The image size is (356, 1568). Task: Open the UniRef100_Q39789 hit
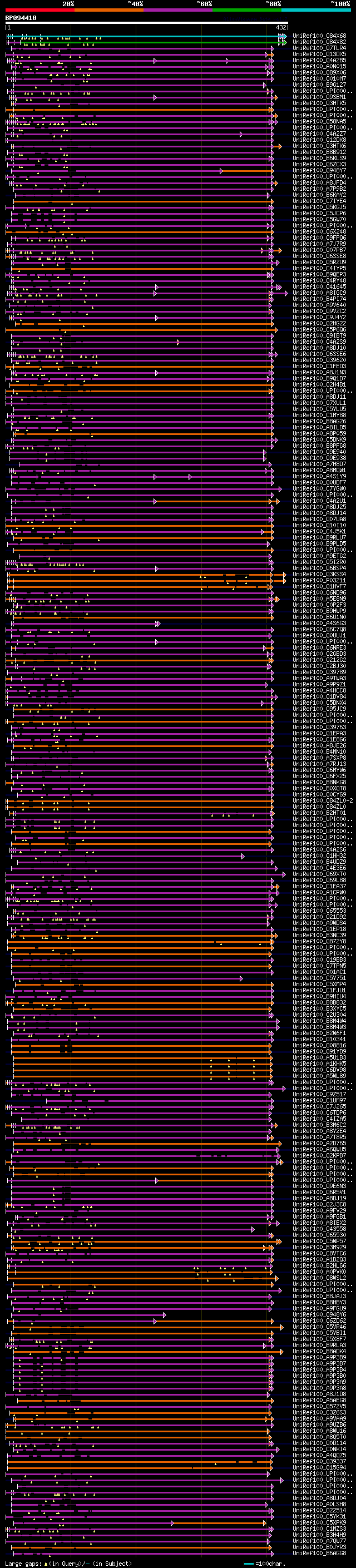[x=319, y=672]
